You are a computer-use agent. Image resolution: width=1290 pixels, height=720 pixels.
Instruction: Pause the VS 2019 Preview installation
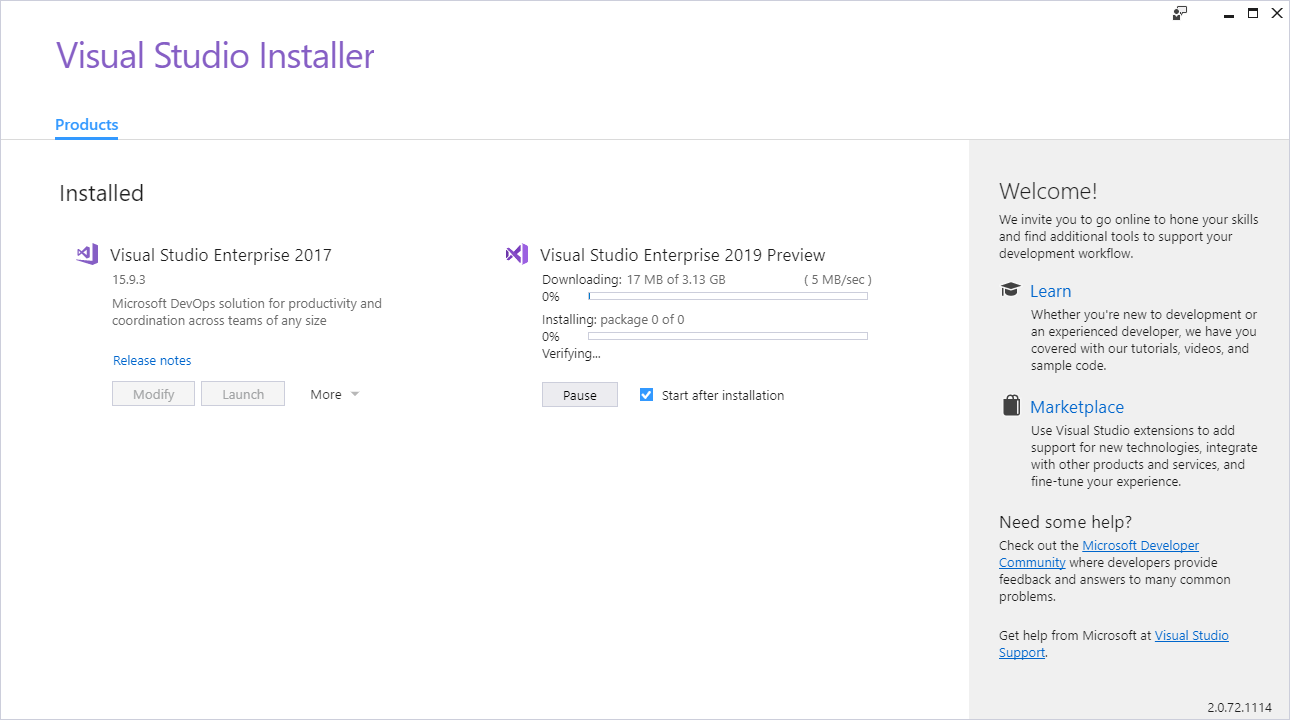[580, 395]
